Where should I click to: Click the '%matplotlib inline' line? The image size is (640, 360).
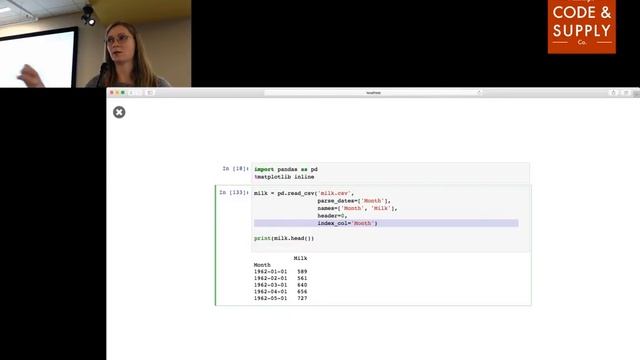pyautogui.click(x=284, y=177)
